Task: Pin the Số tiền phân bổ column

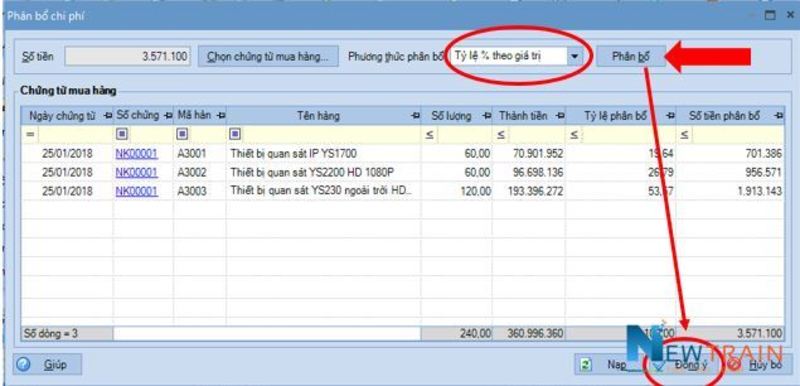Action: click(779, 116)
